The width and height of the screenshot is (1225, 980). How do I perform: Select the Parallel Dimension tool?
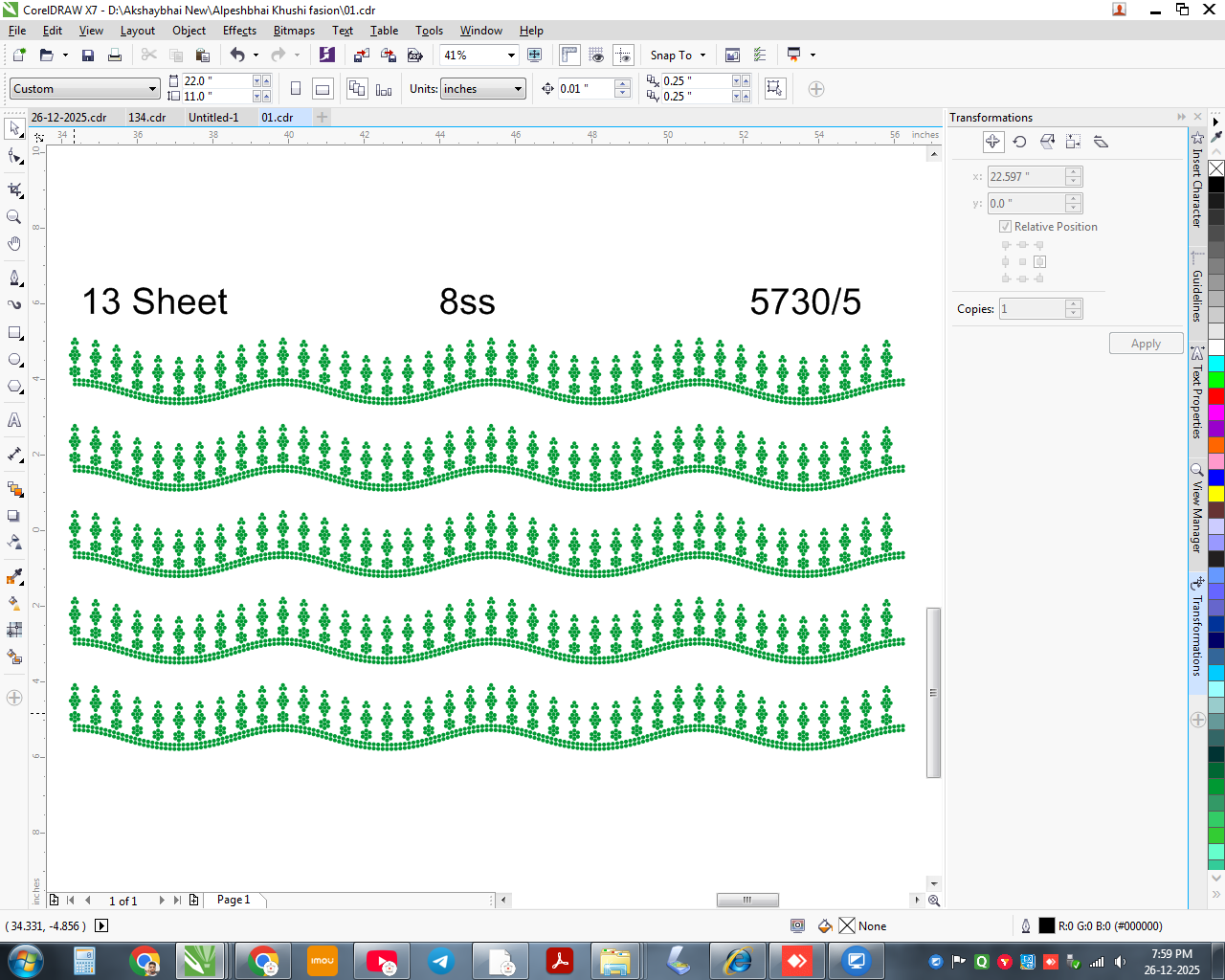coord(14,455)
